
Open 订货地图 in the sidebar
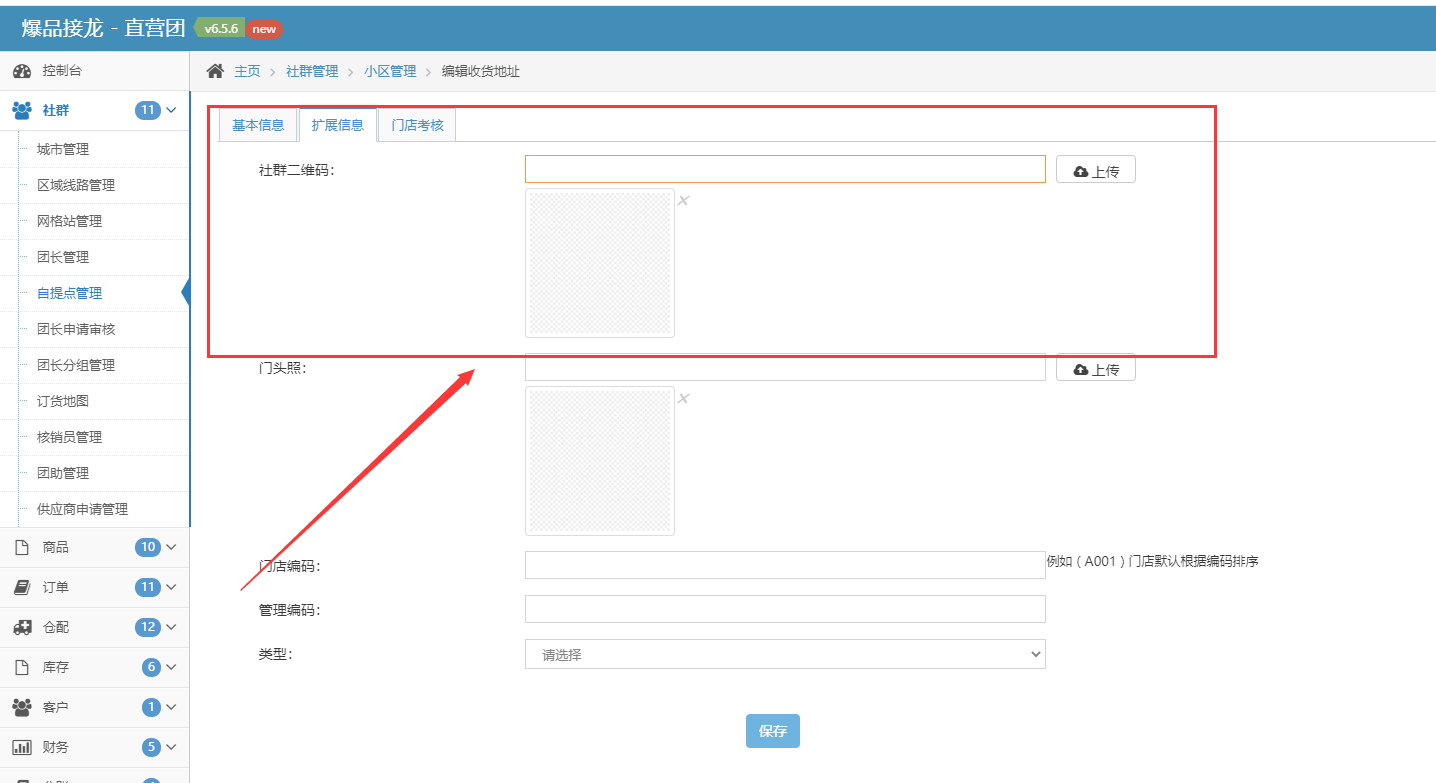(63, 401)
